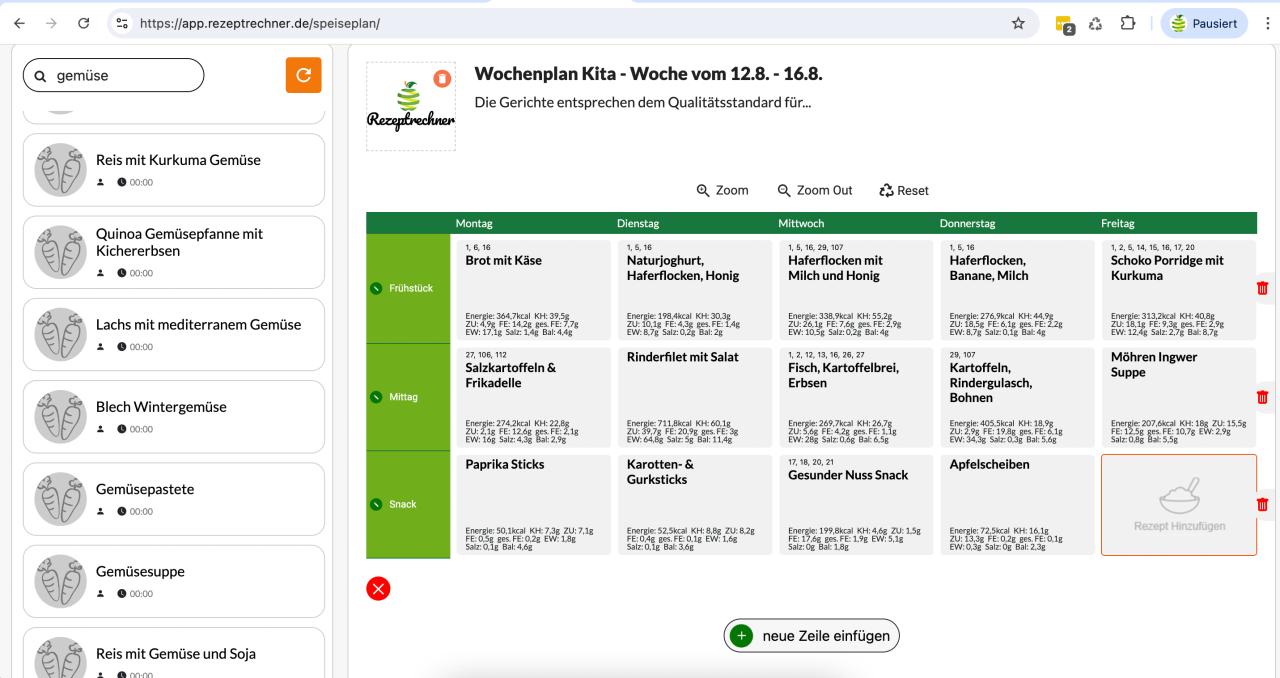Click the clock icon on Gemüsesuppe
The width and height of the screenshot is (1280, 678).
tap(121, 593)
